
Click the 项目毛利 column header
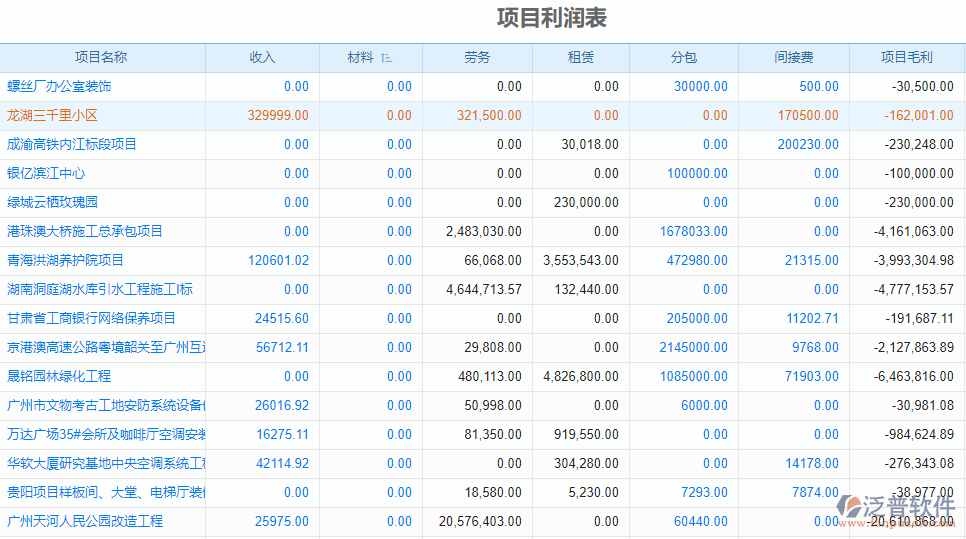[x=906, y=58]
